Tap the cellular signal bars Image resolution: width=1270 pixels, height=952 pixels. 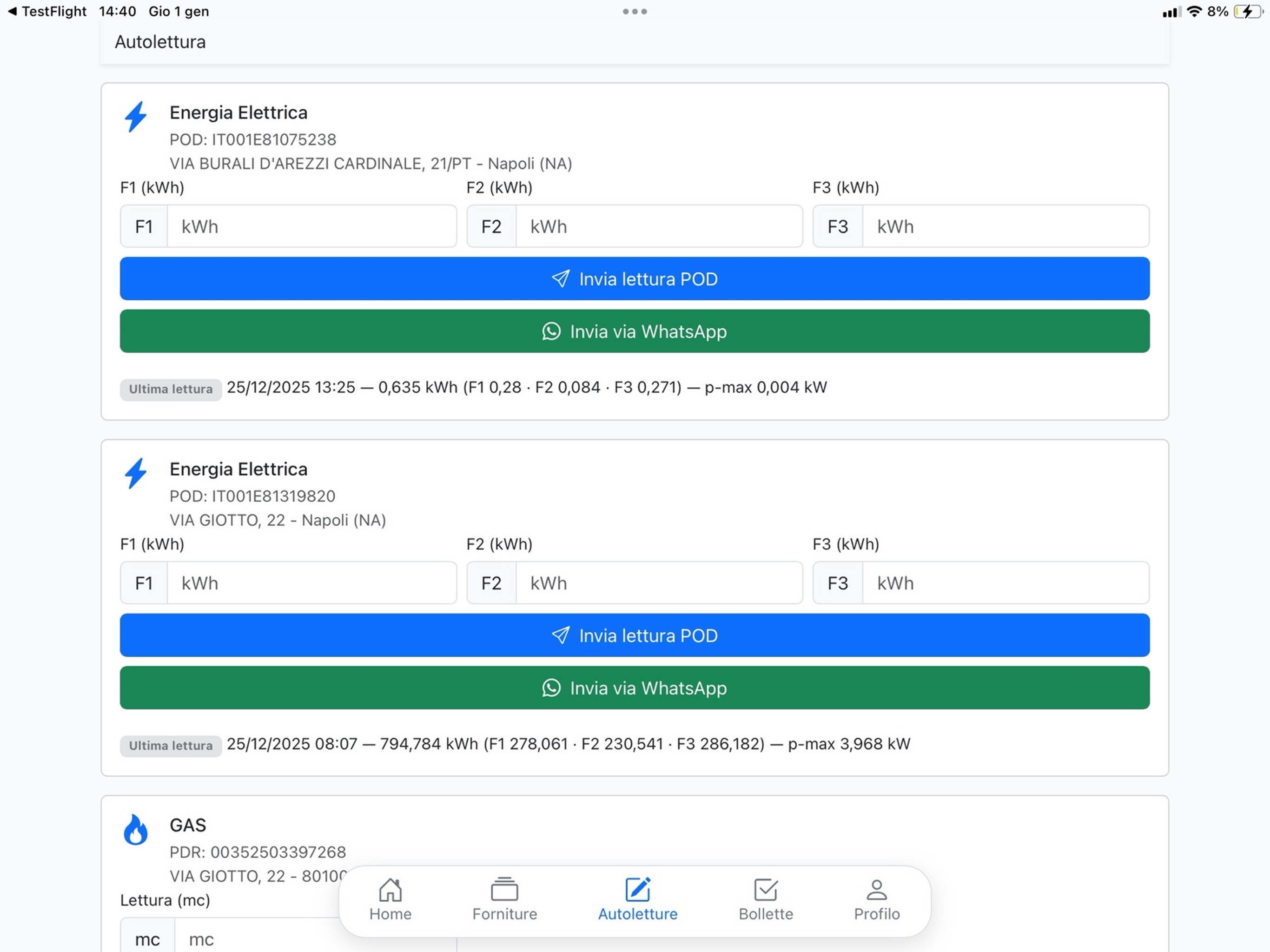coord(1172,12)
